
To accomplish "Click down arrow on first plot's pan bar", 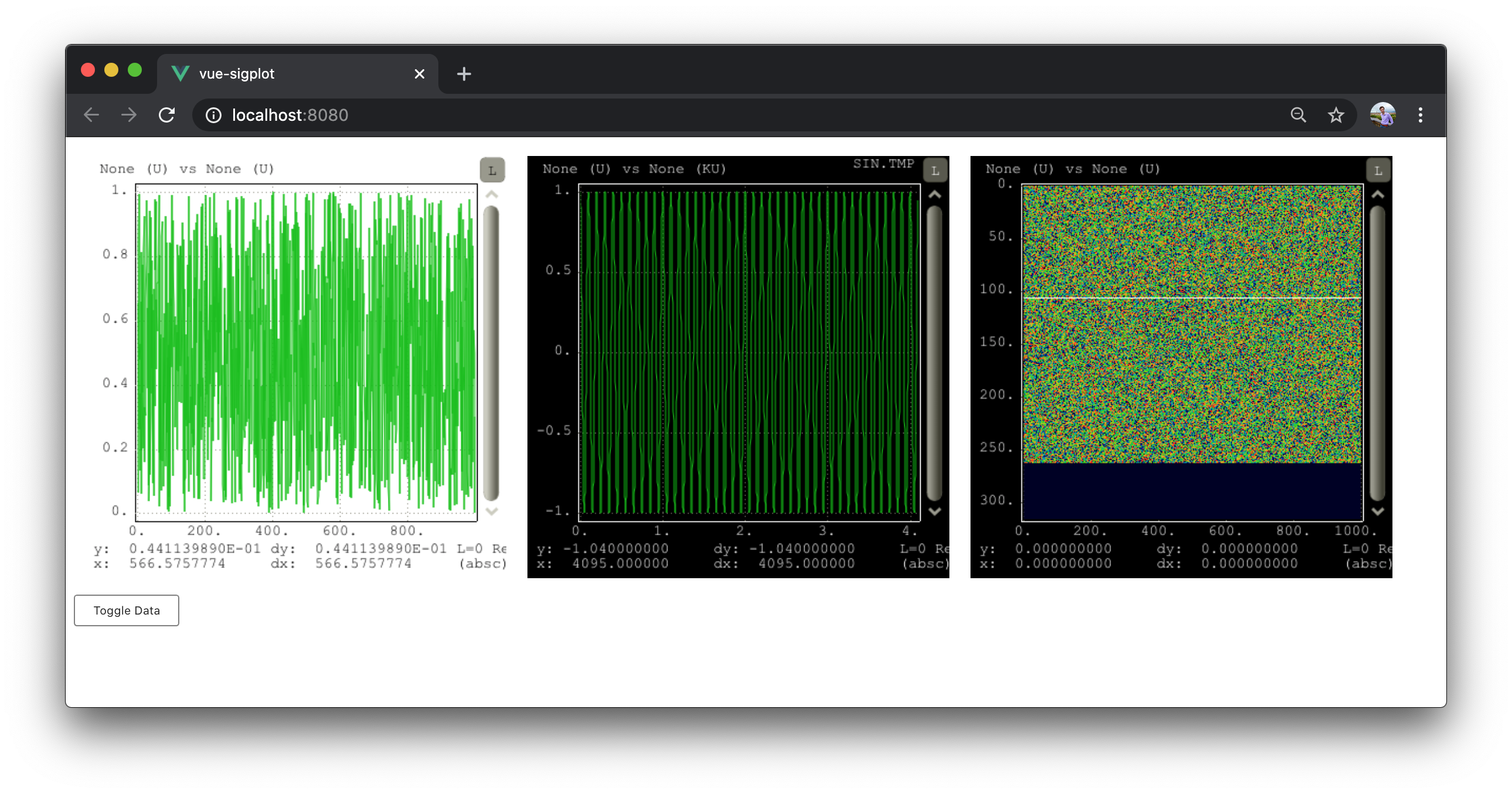I will click(492, 511).
